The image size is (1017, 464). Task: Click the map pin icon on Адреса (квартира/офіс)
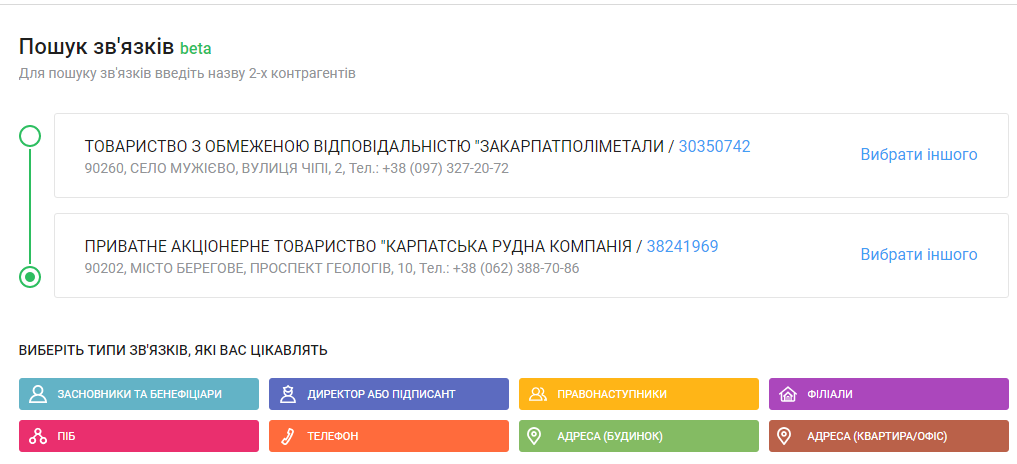(784, 436)
